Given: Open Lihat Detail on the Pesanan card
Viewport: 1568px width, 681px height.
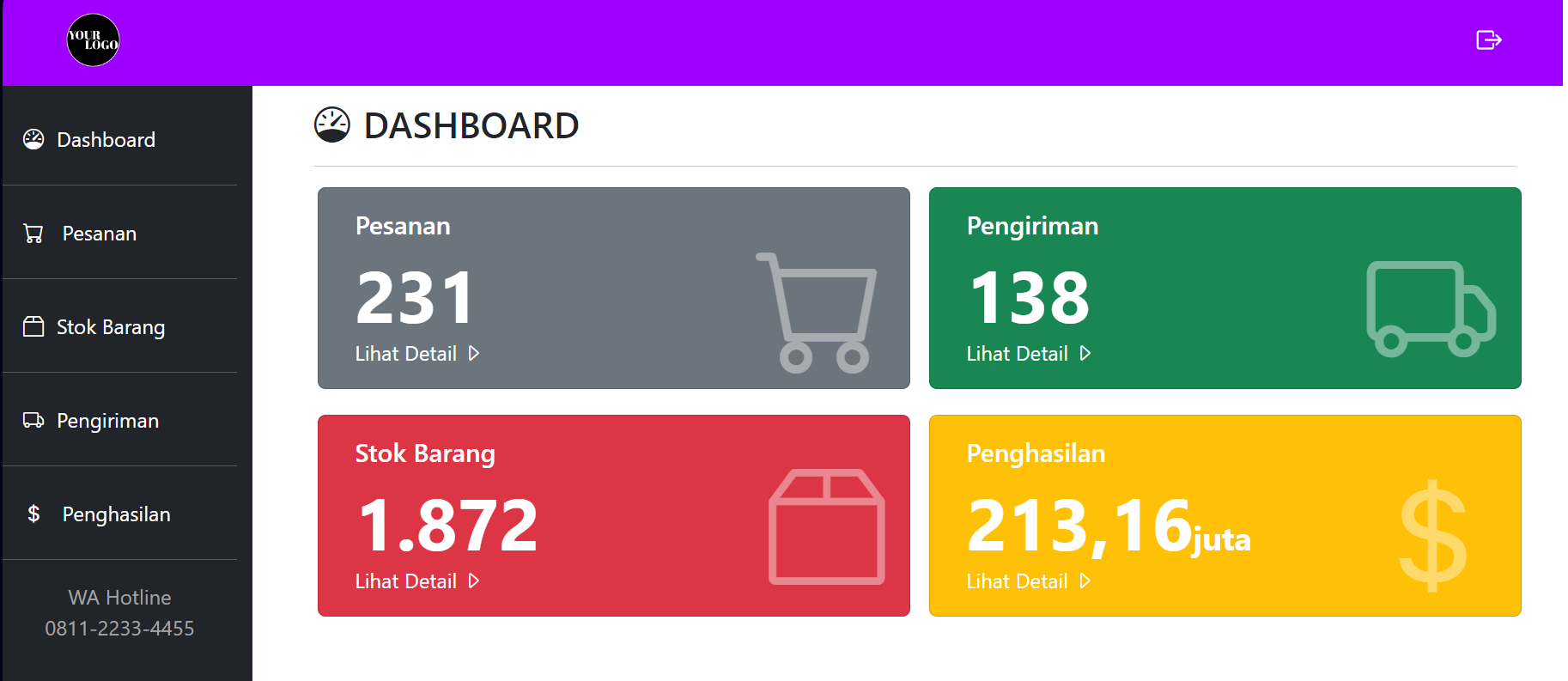Looking at the screenshot, I should pyautogui.click(x=417, y=354).
